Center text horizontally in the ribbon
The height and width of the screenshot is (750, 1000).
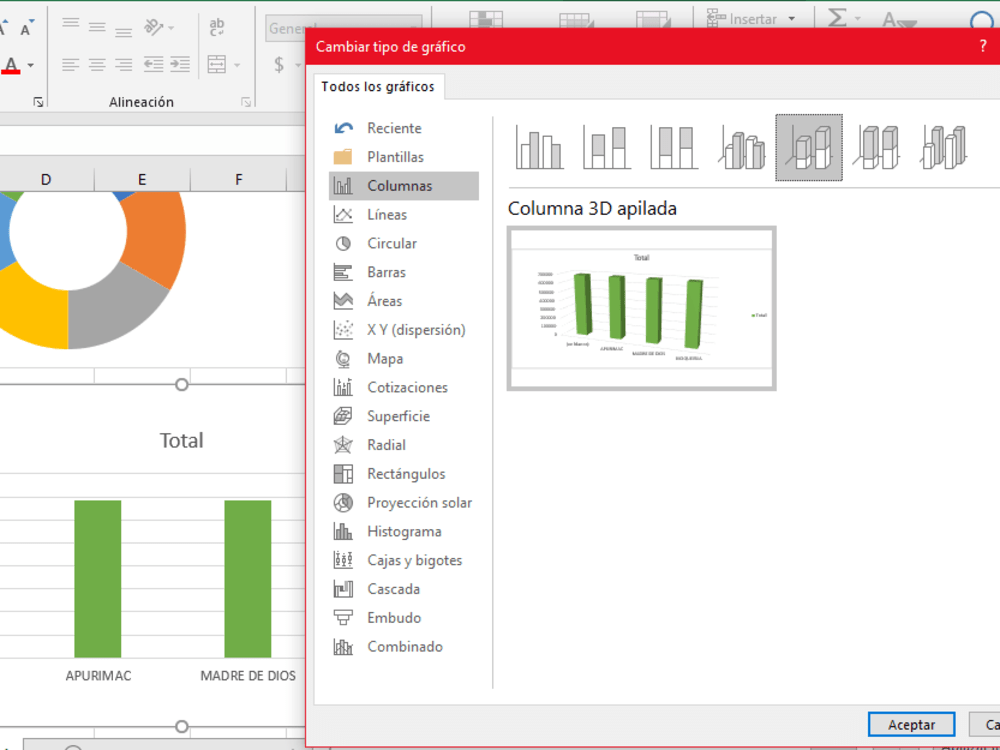[x=97, y=64]
